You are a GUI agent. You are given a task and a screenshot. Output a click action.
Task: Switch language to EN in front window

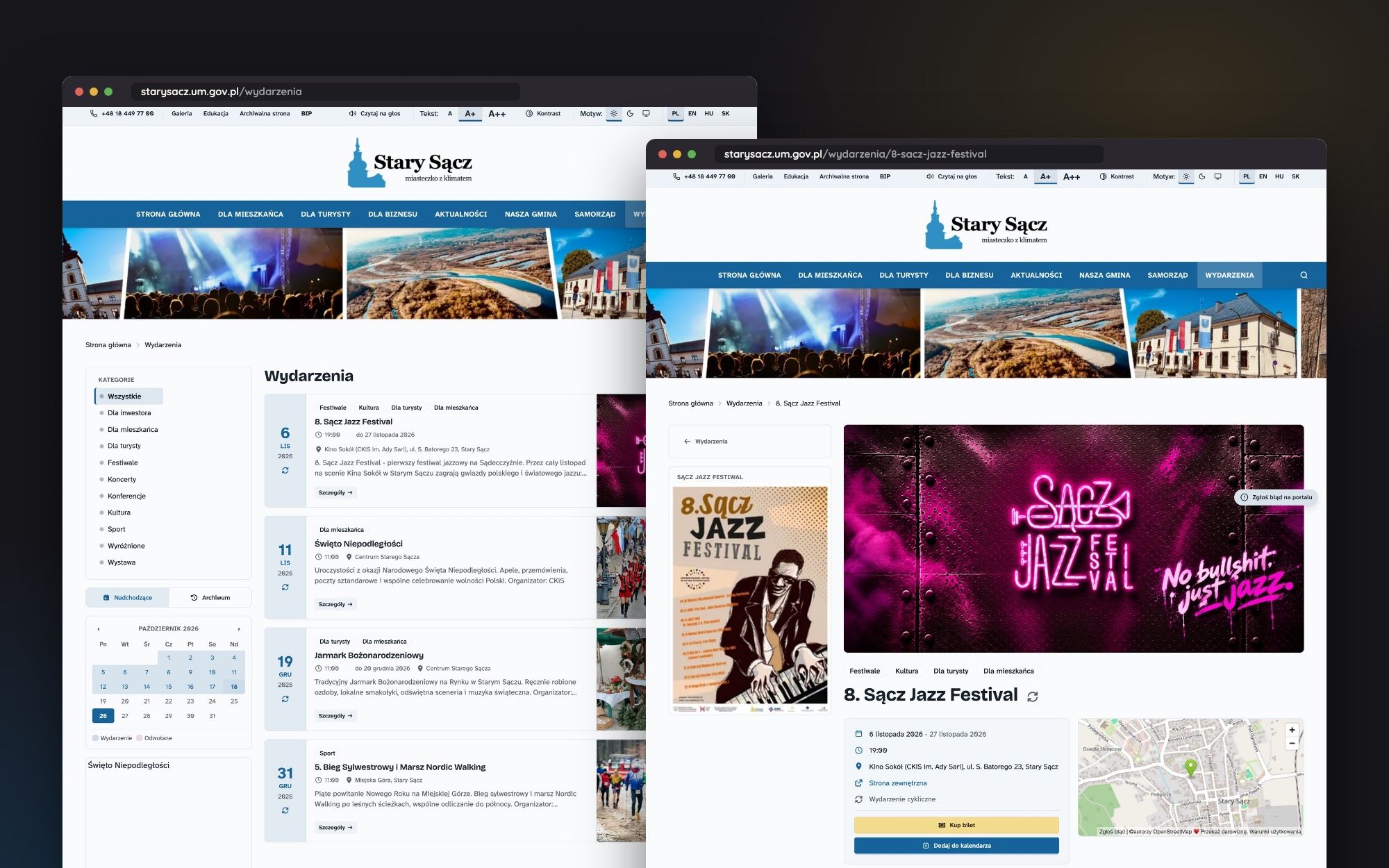[x=1263, y=176]
